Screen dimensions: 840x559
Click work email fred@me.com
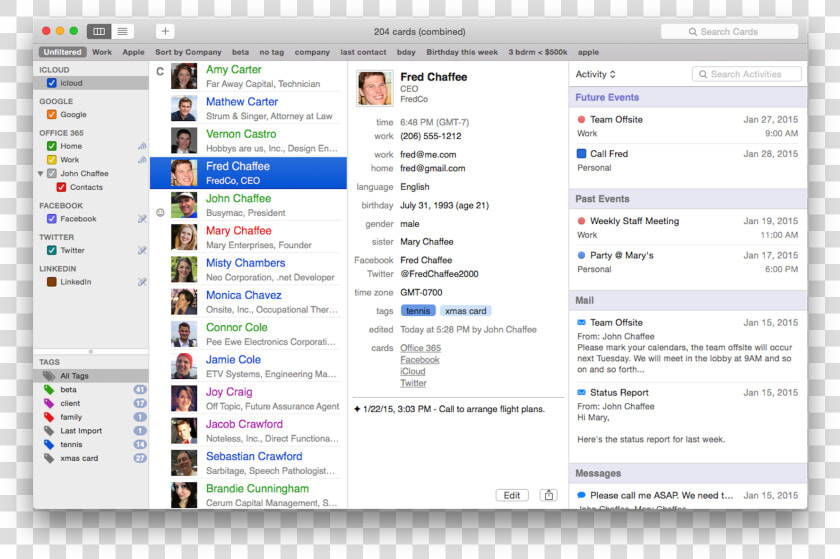428,154
